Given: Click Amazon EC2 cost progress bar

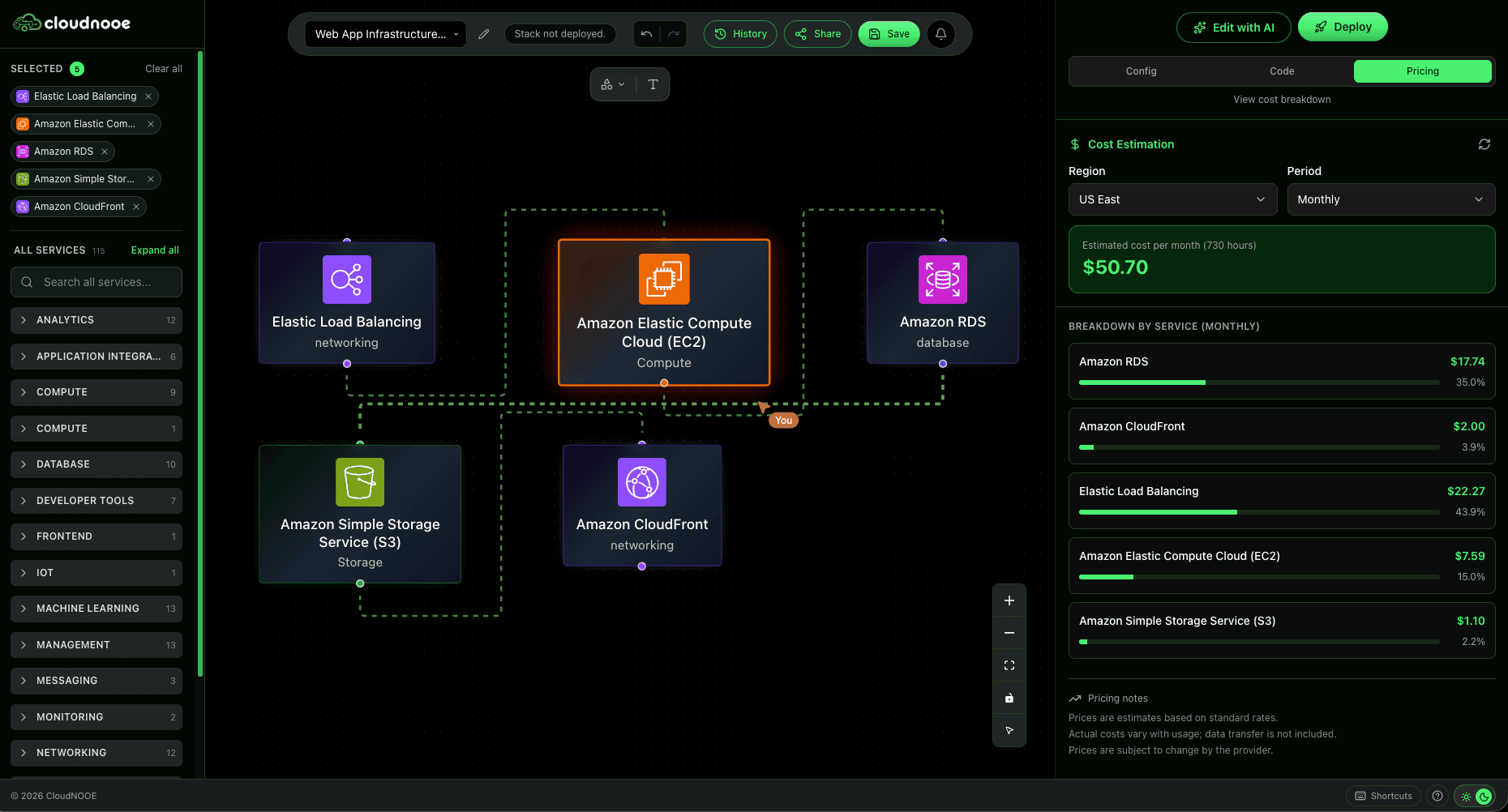Looking at the screenshot, I should (1259, 577).
